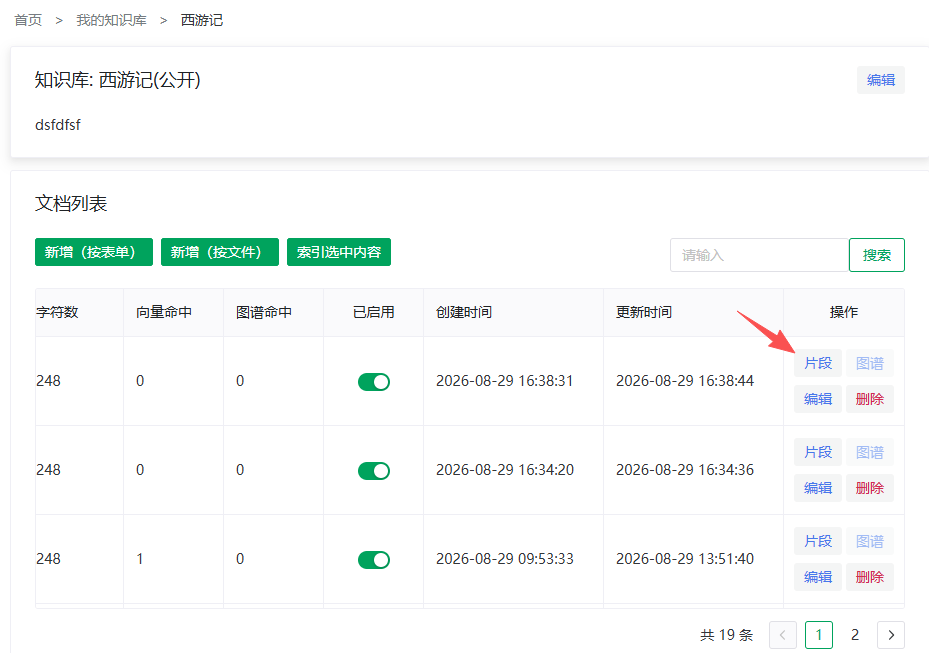This screenshot has height=653, width=929.
Task: Click next page arrow in pagination
Action: tap(890, 635)
